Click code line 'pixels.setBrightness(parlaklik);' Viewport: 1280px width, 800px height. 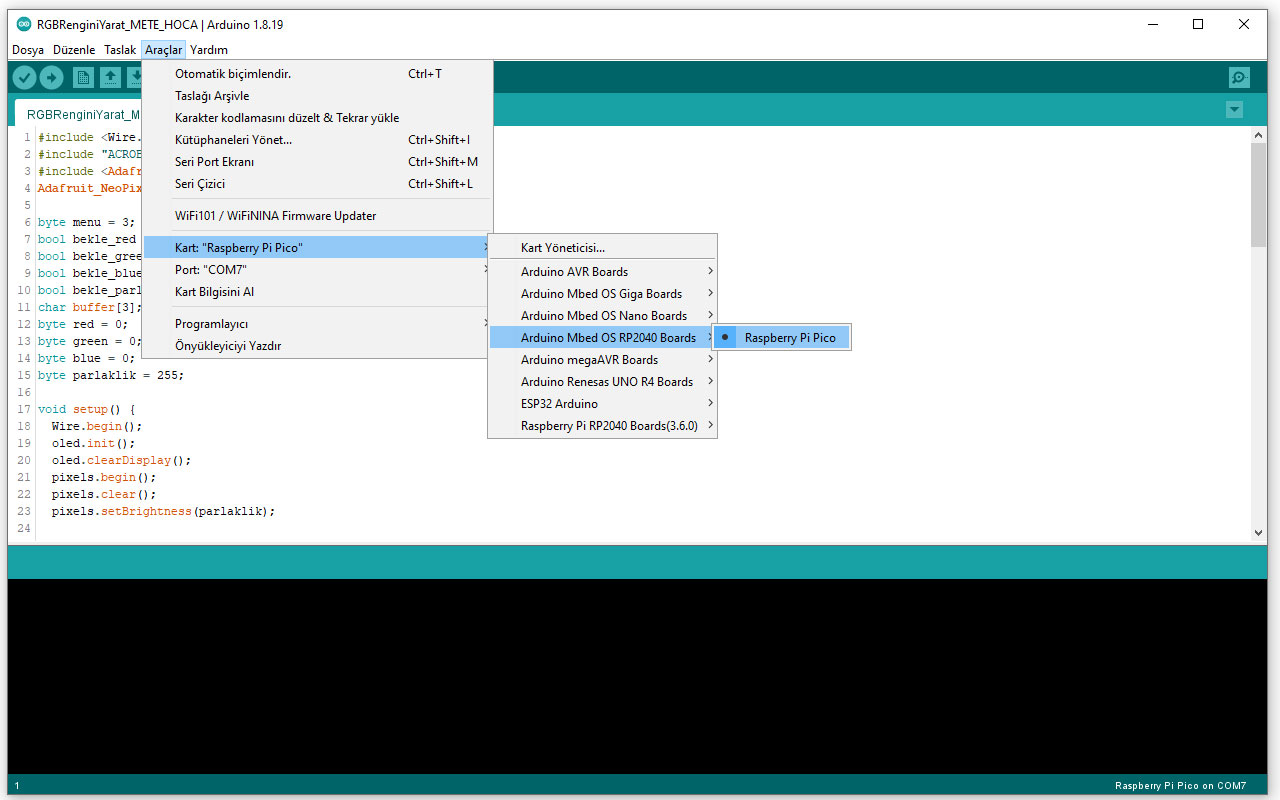click(163, 511)
